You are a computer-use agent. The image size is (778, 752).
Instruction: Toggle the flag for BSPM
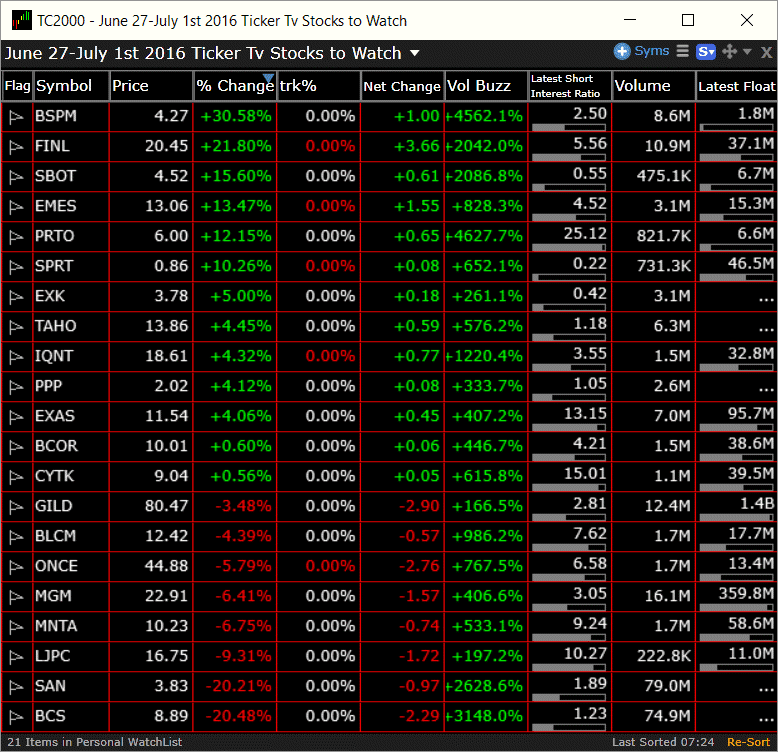(x=16, y=117)
